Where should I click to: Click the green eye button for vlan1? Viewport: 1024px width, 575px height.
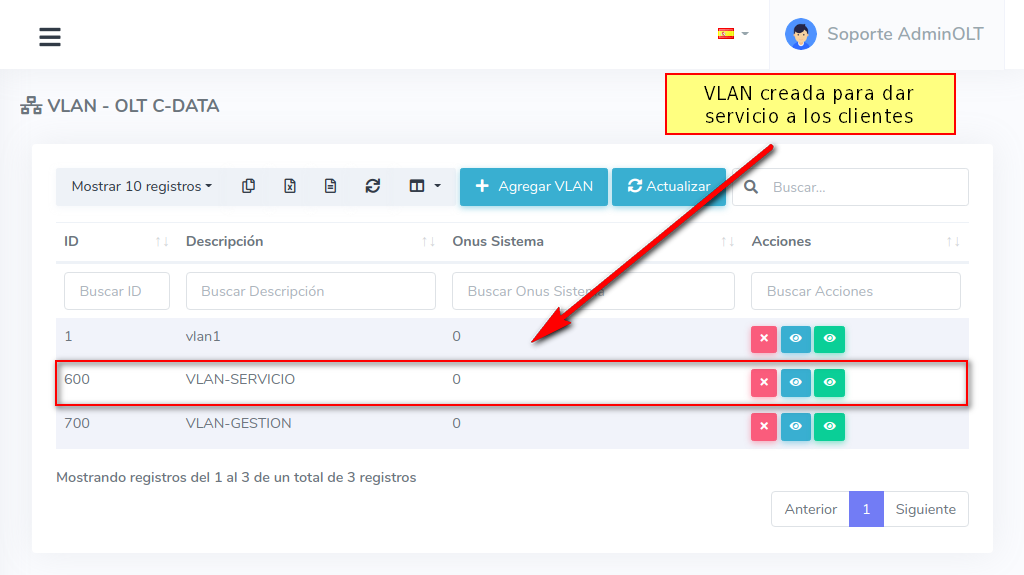[829, 339]
